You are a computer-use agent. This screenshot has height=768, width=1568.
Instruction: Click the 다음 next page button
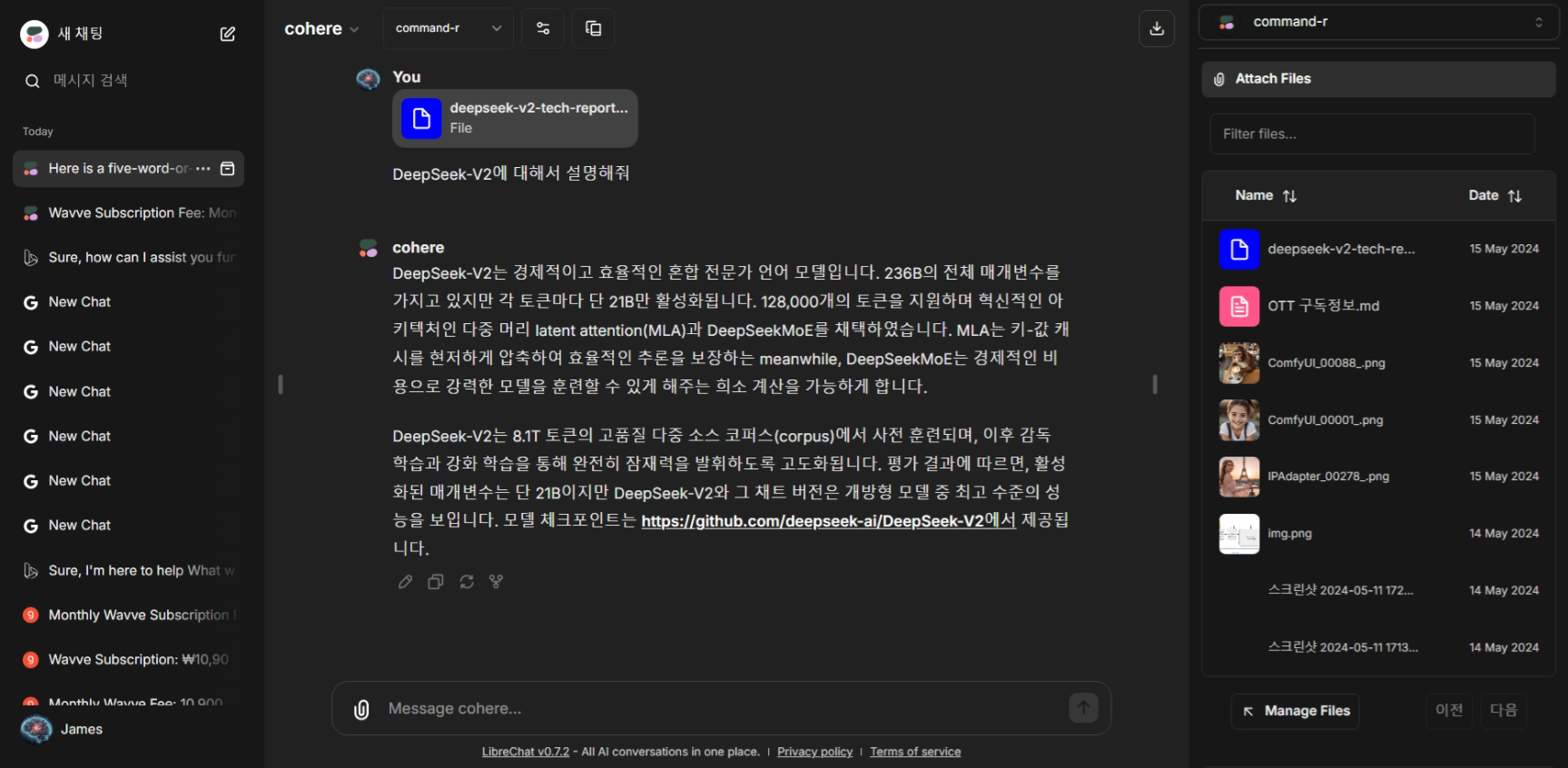tap(1504, 710)
